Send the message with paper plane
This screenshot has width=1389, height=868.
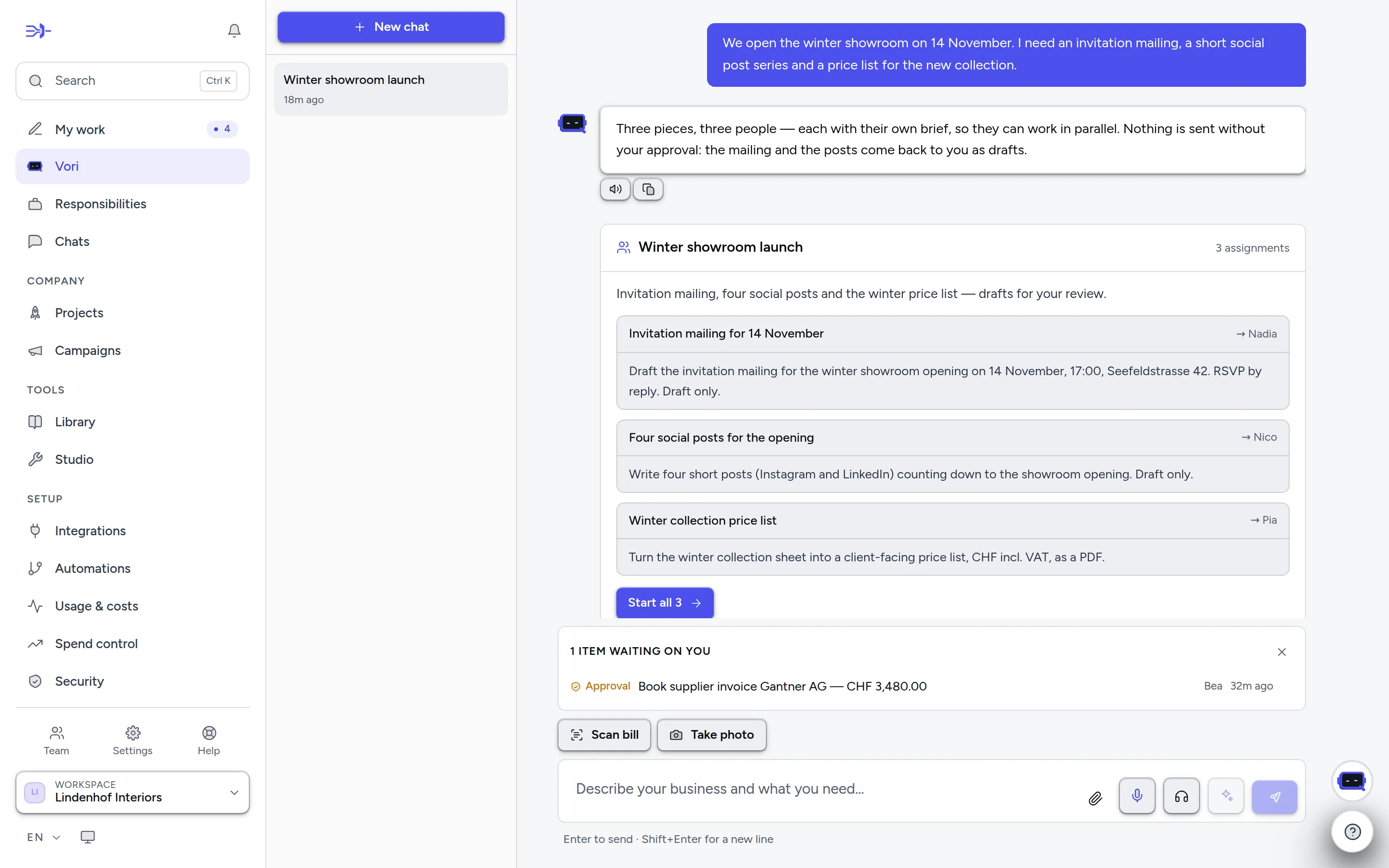(1274, 797)
